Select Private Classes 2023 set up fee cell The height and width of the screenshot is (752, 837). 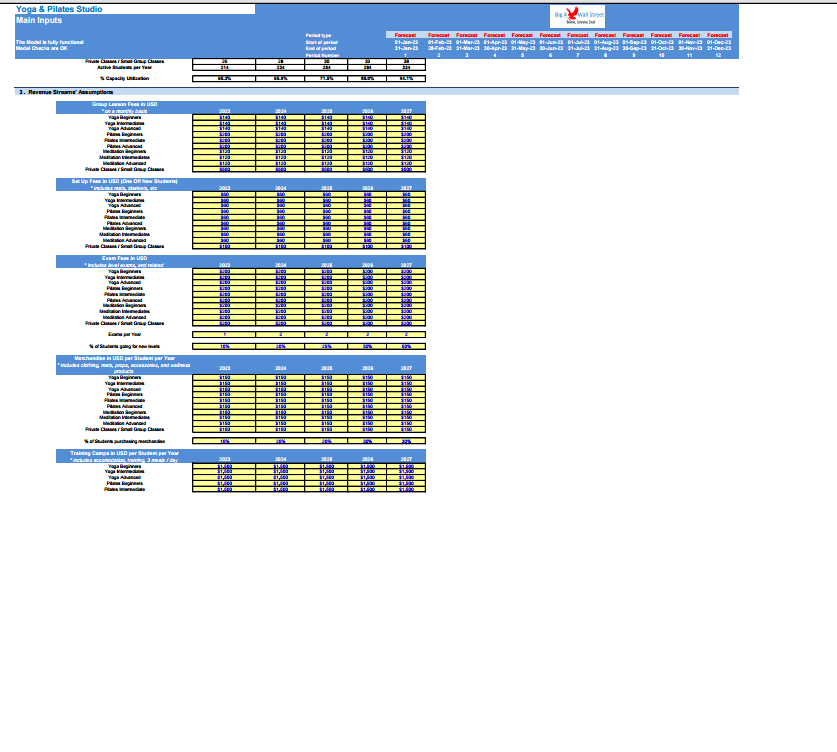point(224,247)
